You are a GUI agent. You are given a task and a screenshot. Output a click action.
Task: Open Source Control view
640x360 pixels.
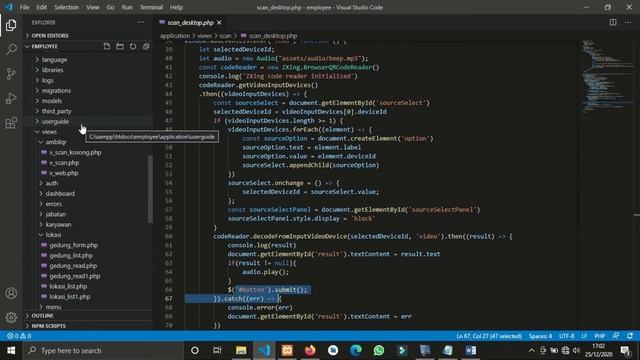pos(11,74)
